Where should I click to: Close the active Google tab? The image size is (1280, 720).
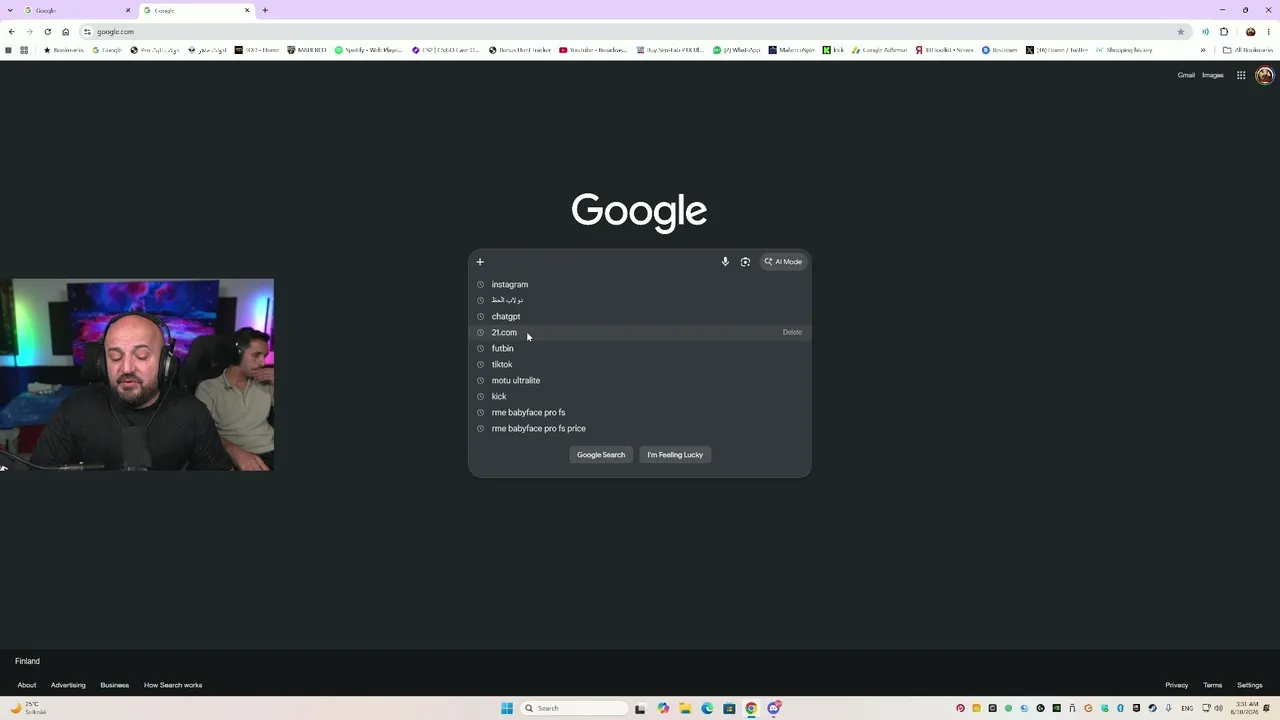pyautogui.click(x=247, y=10)
